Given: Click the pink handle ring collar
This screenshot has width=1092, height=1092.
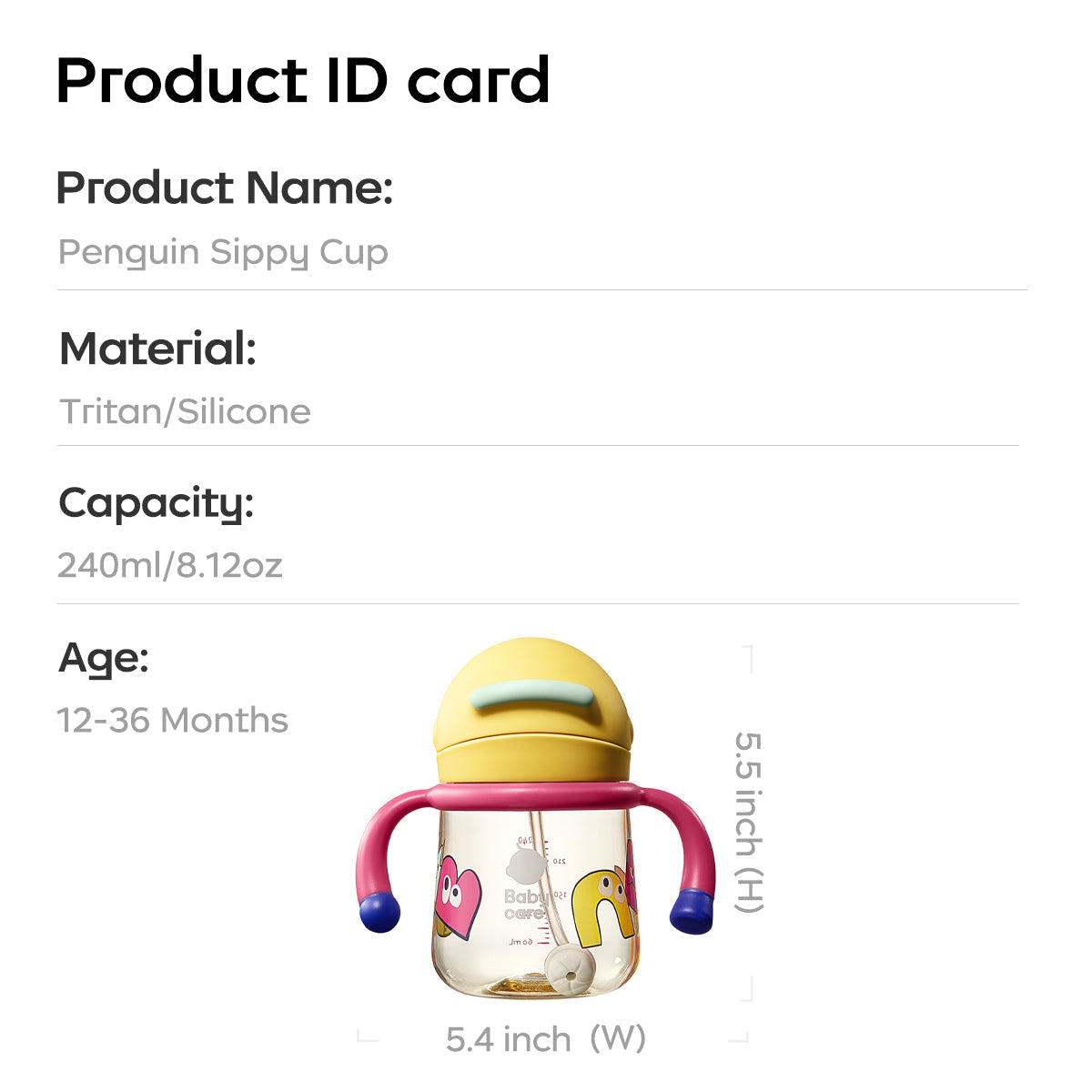Looking at the screenshot, I should pyautogui.click(x=532, y=795).
